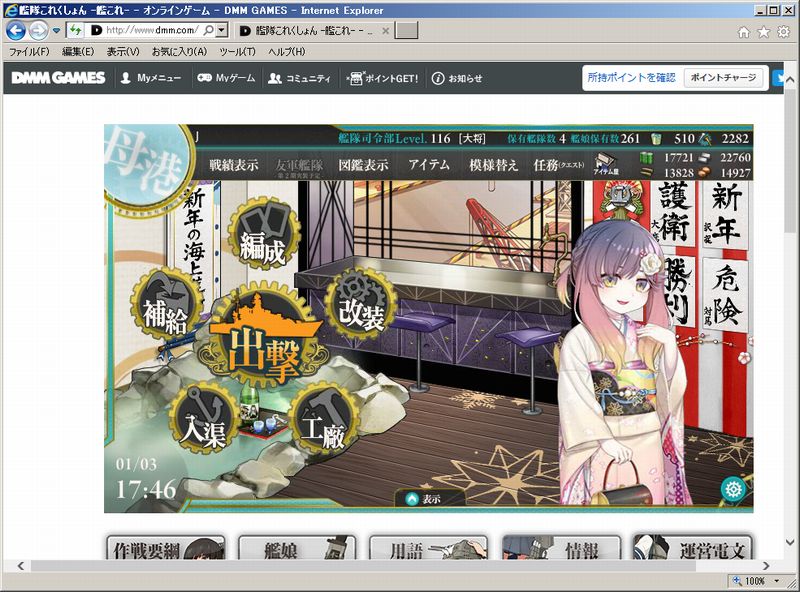The image size is (800, 592).
Task: Select 戦績表示 in the game menu
Action: 233,165
